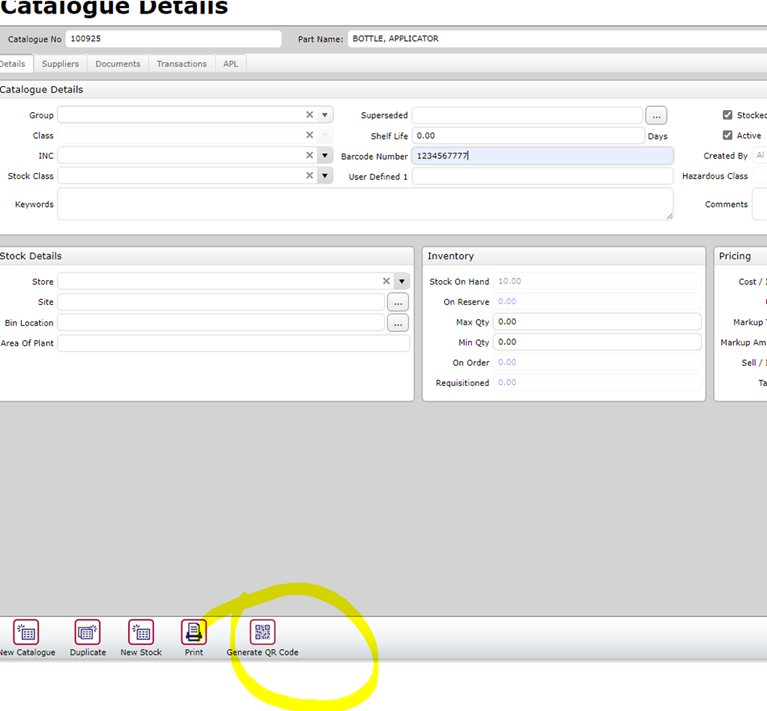767x711 pixels.
Task: Toggle the Stocked checkbox
Action: (728, 115)
